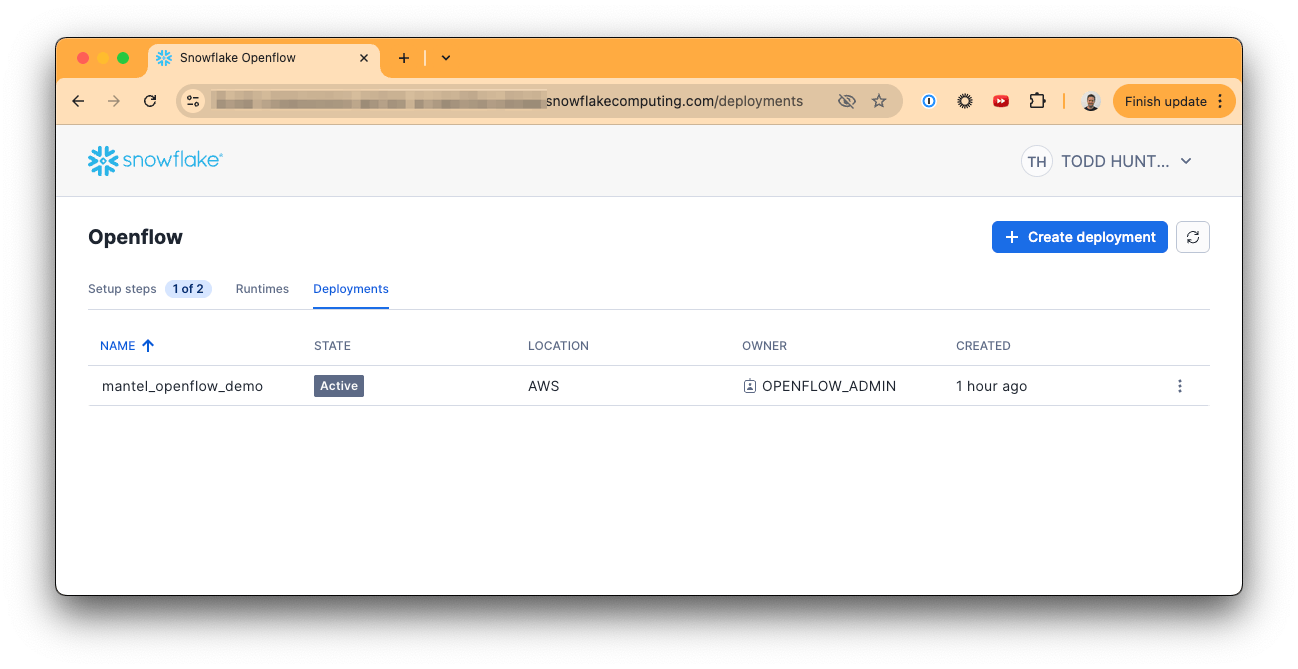Click the sunburst extension icon
The width and height of the screenshot is (1298, 669).
coord(965,101)
